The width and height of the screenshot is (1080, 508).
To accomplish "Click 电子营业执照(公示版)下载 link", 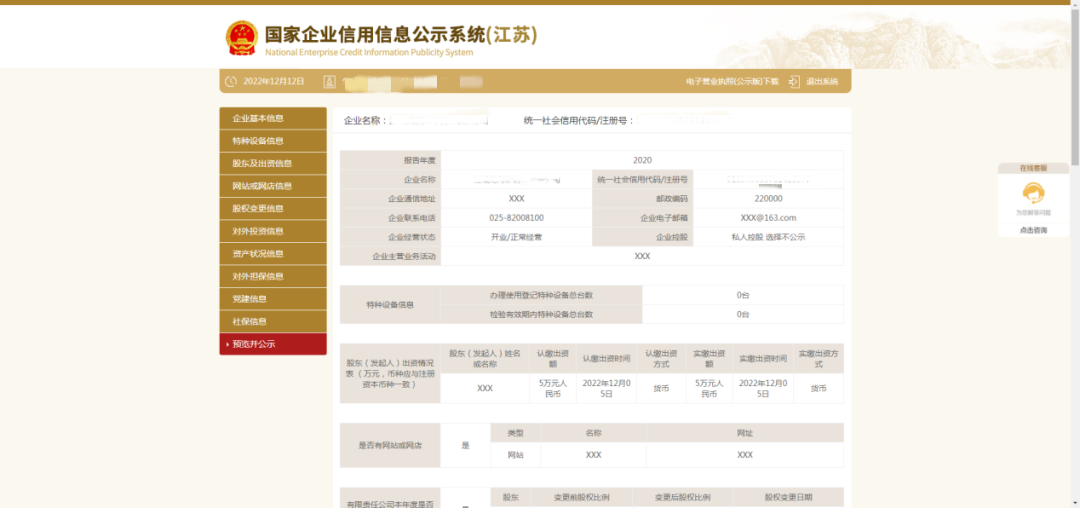I will [732, 81].
